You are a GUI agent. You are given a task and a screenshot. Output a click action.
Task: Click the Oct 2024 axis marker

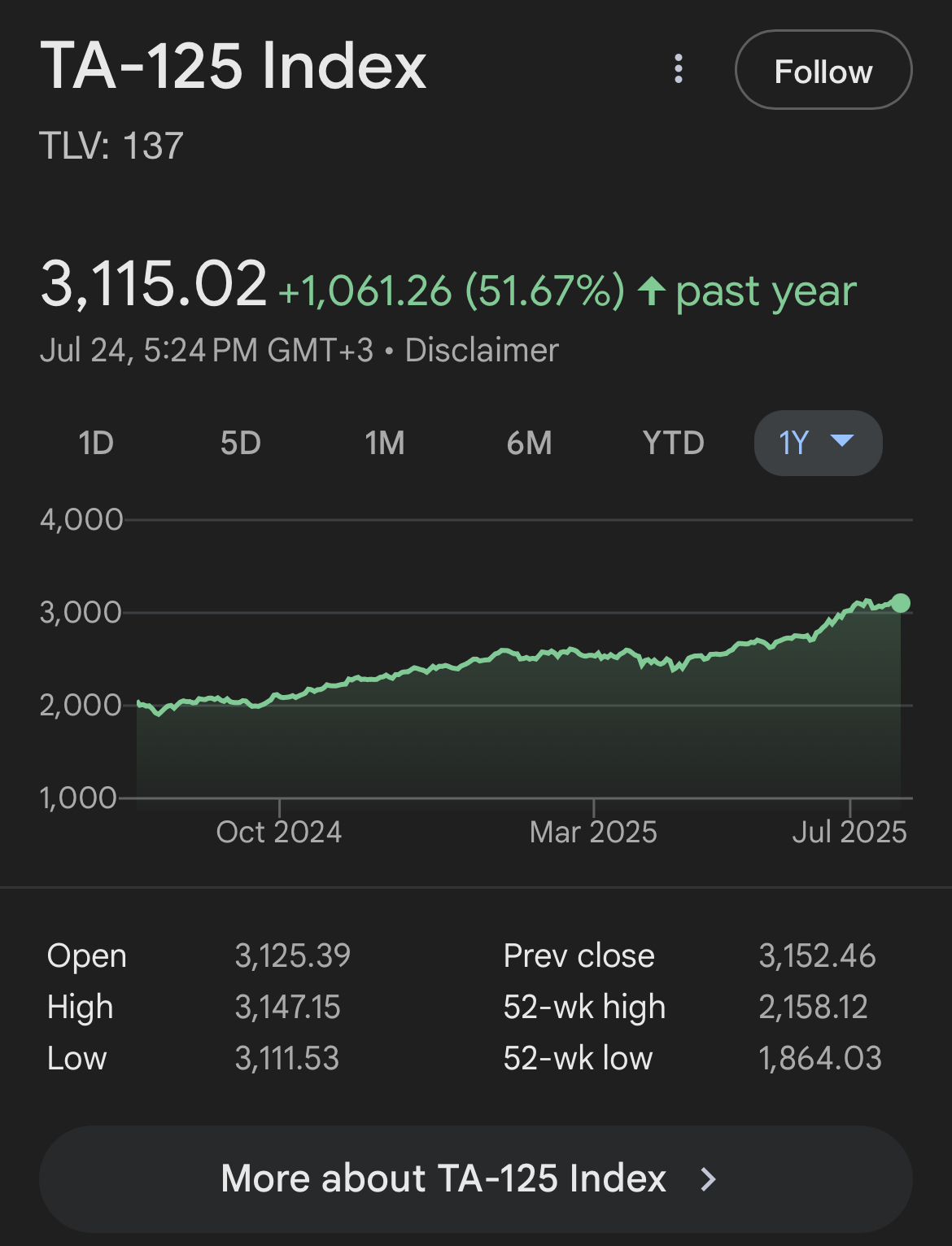(279, 832)
